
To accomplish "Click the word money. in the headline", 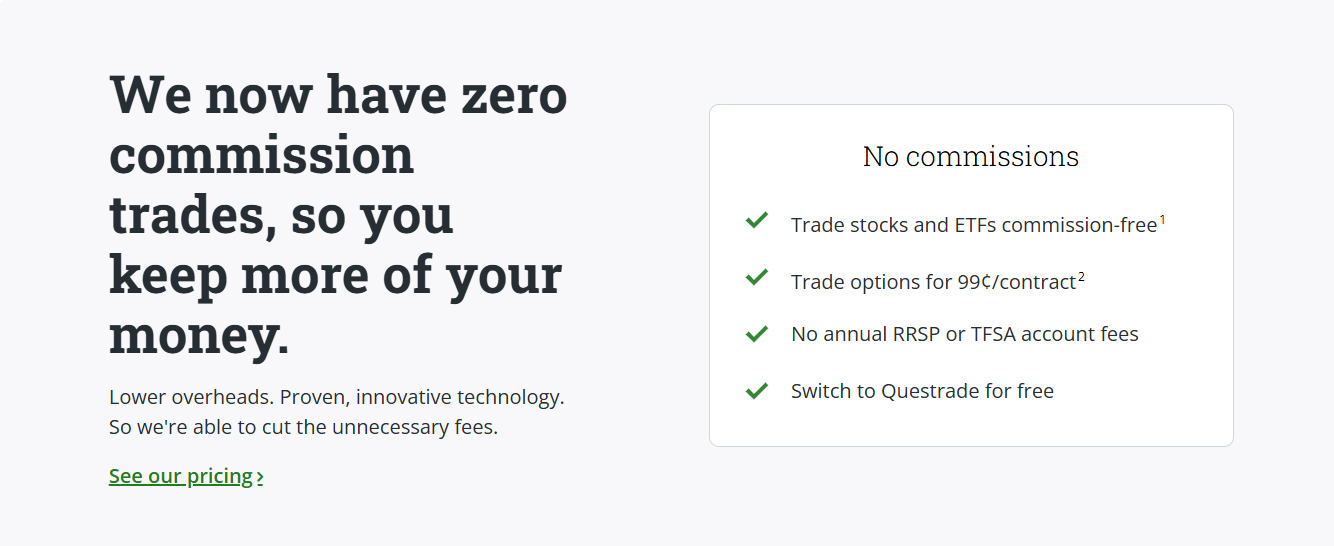I will (199, 335).
